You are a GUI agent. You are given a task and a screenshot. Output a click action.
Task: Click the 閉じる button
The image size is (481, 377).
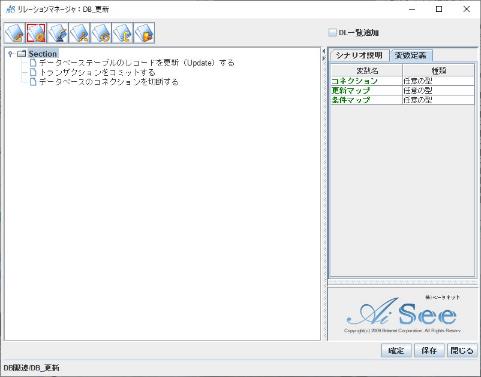click(x=462, y=350)
